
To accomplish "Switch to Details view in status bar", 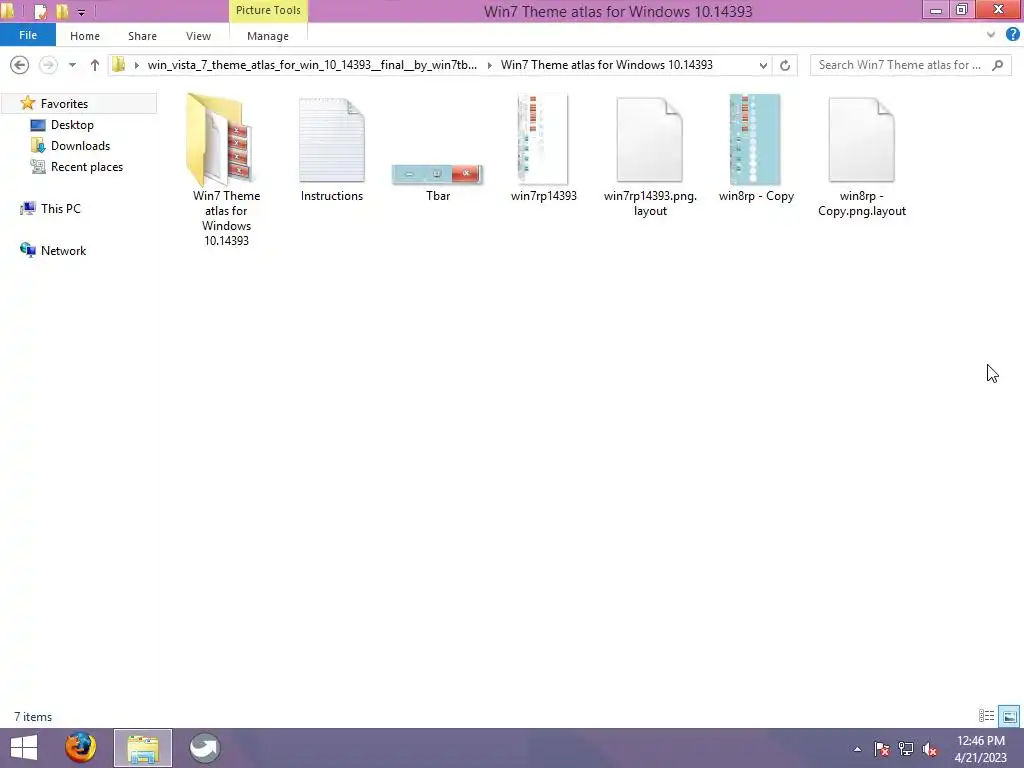I will (986, 716).
